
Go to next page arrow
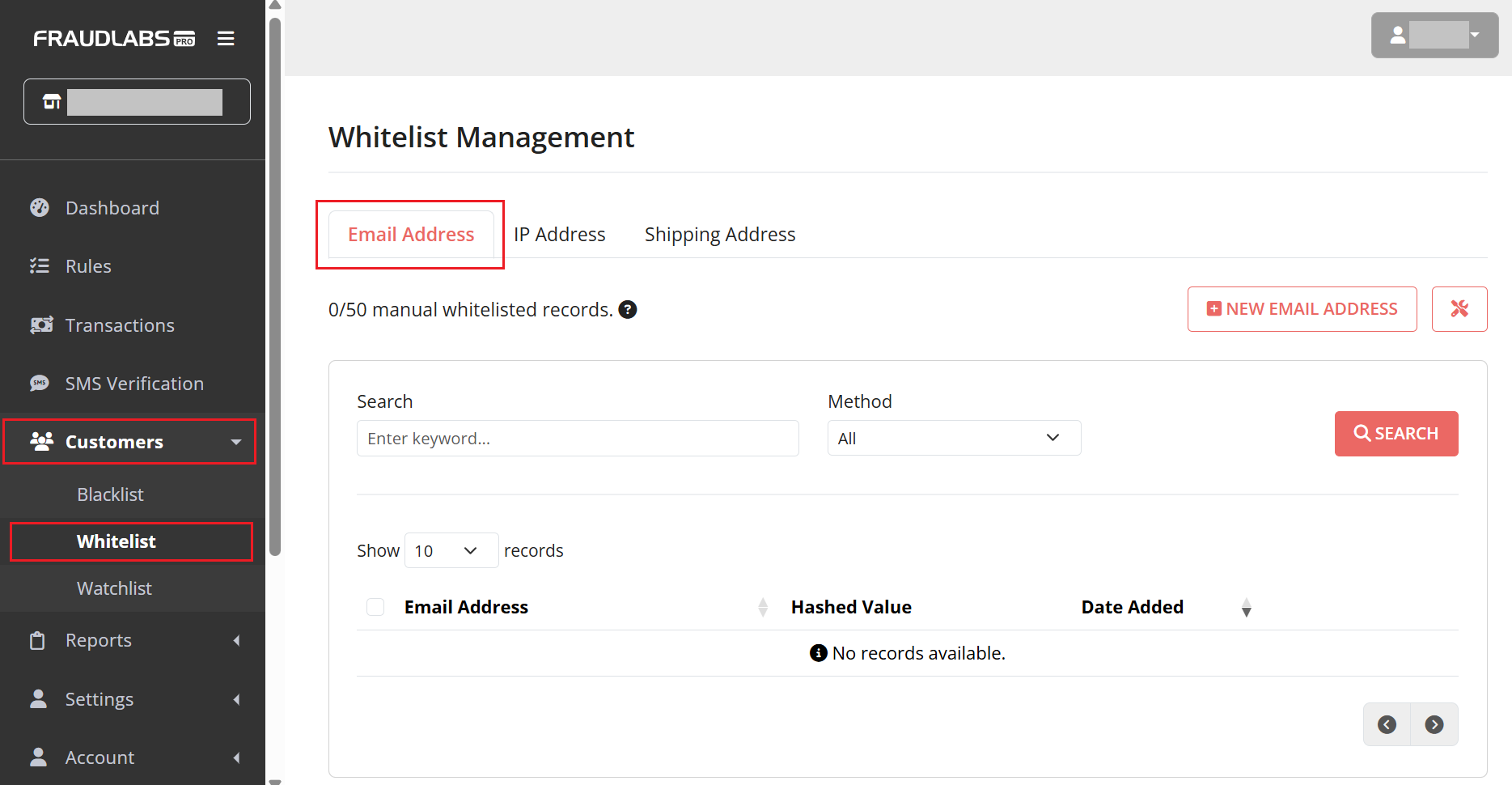point(1434,724)
